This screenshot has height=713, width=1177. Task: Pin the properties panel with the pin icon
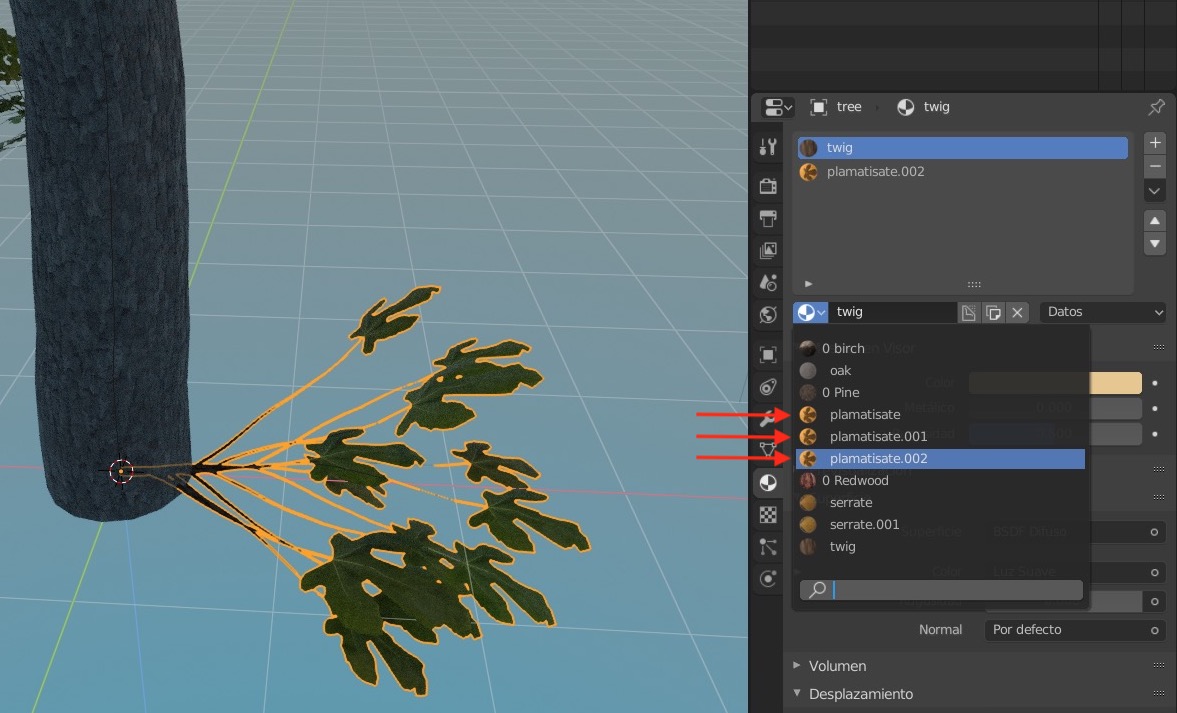coord(1156,107)
